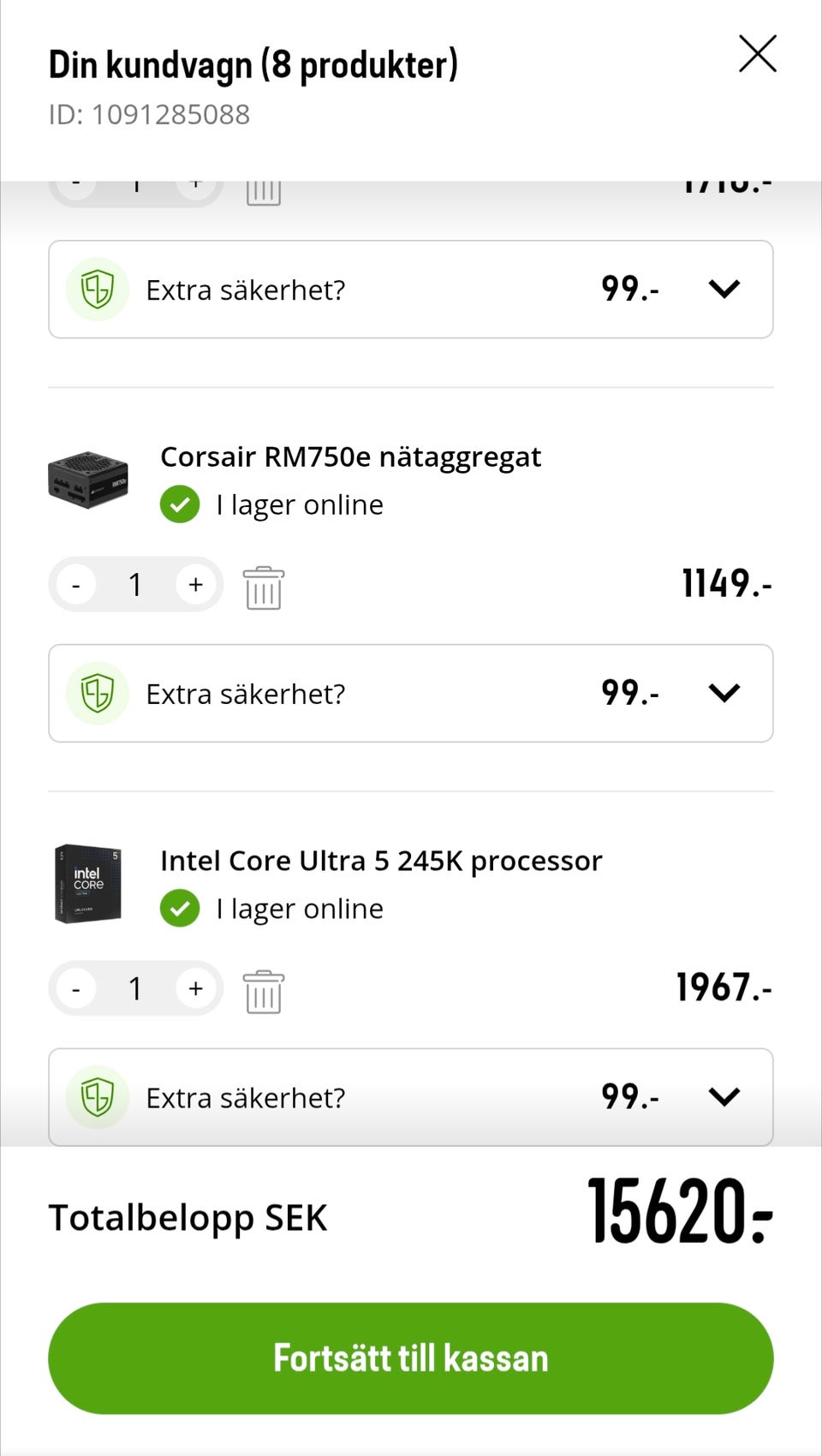Delete the Corsair RM750e power supply with trash icon

click(264, 588)
